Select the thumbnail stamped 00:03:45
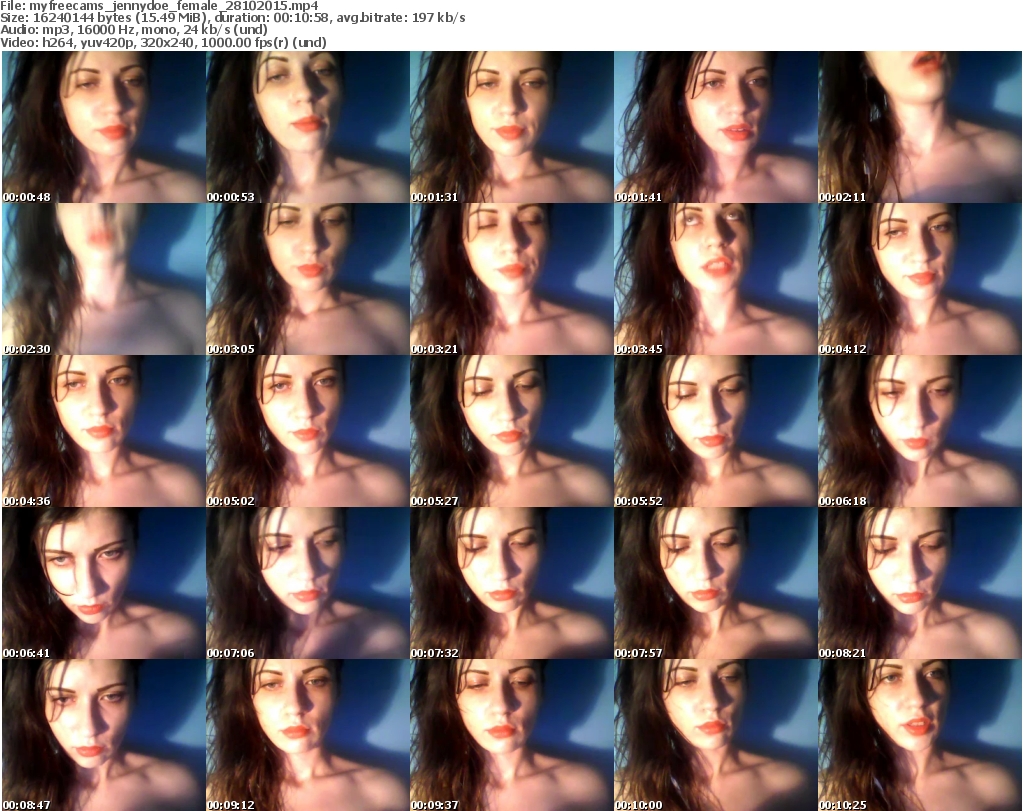 point(716,279)
